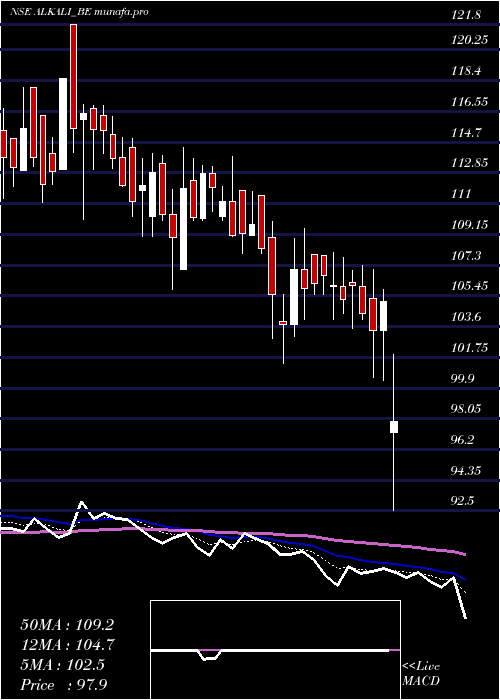Image resolution: width=500 pixels, height=700 pixels.
Task: Click the 103.6 price axis label
Action: click(466, 317)
